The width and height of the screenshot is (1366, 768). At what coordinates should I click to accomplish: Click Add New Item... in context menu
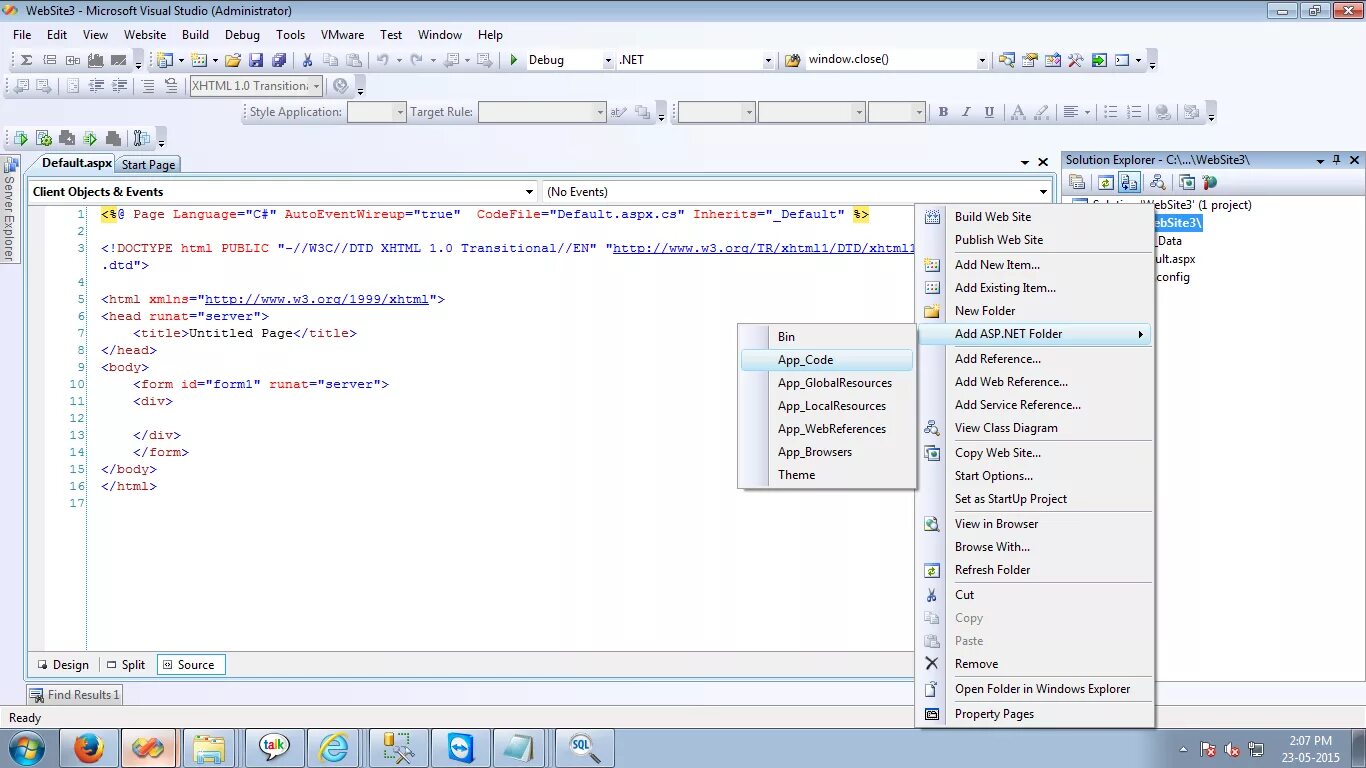(1035, 265)
